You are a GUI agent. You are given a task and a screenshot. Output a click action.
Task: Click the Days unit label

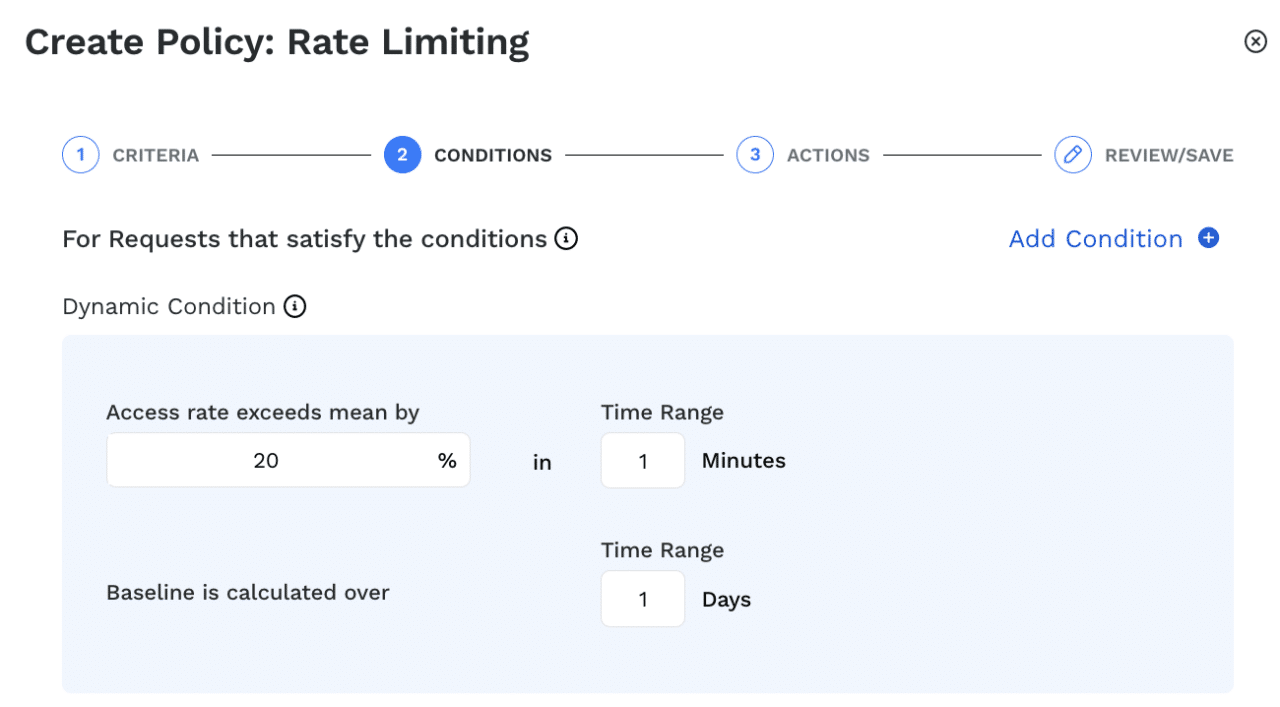point(725,599)
